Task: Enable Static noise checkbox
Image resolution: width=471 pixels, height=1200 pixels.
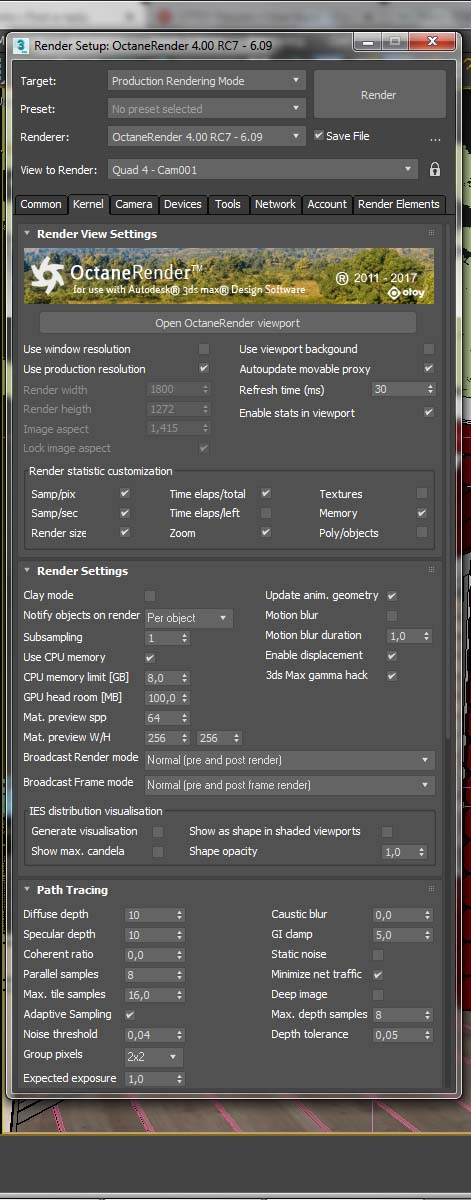Action: pos(378,955)
